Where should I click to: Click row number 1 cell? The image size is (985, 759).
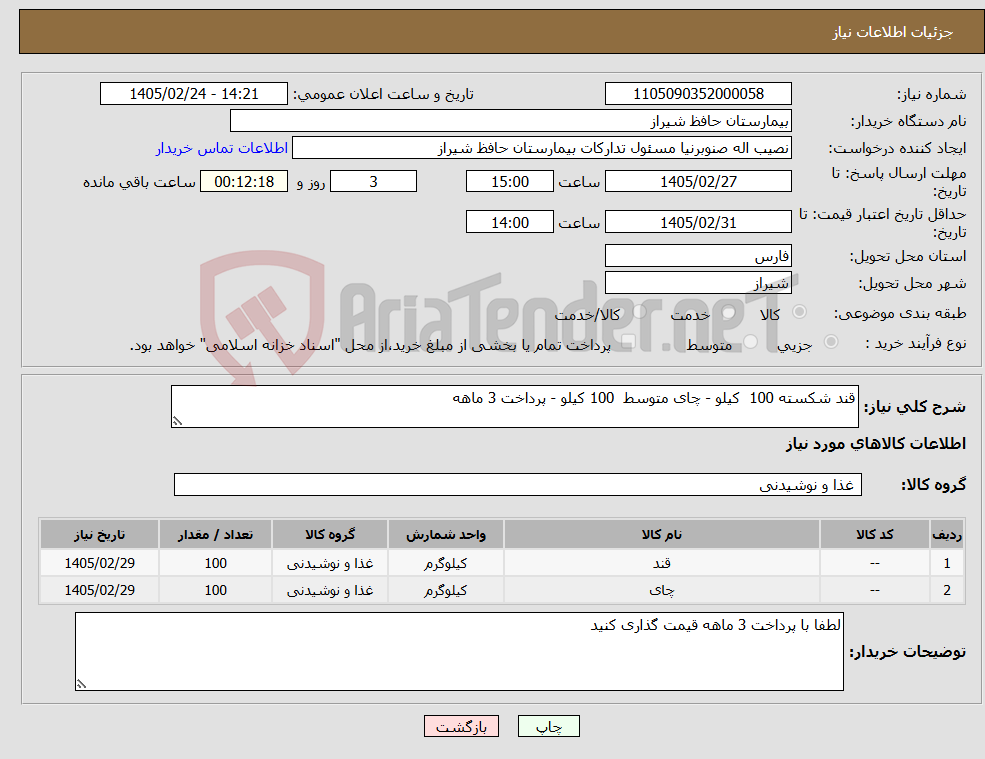(x=947, y=563)
